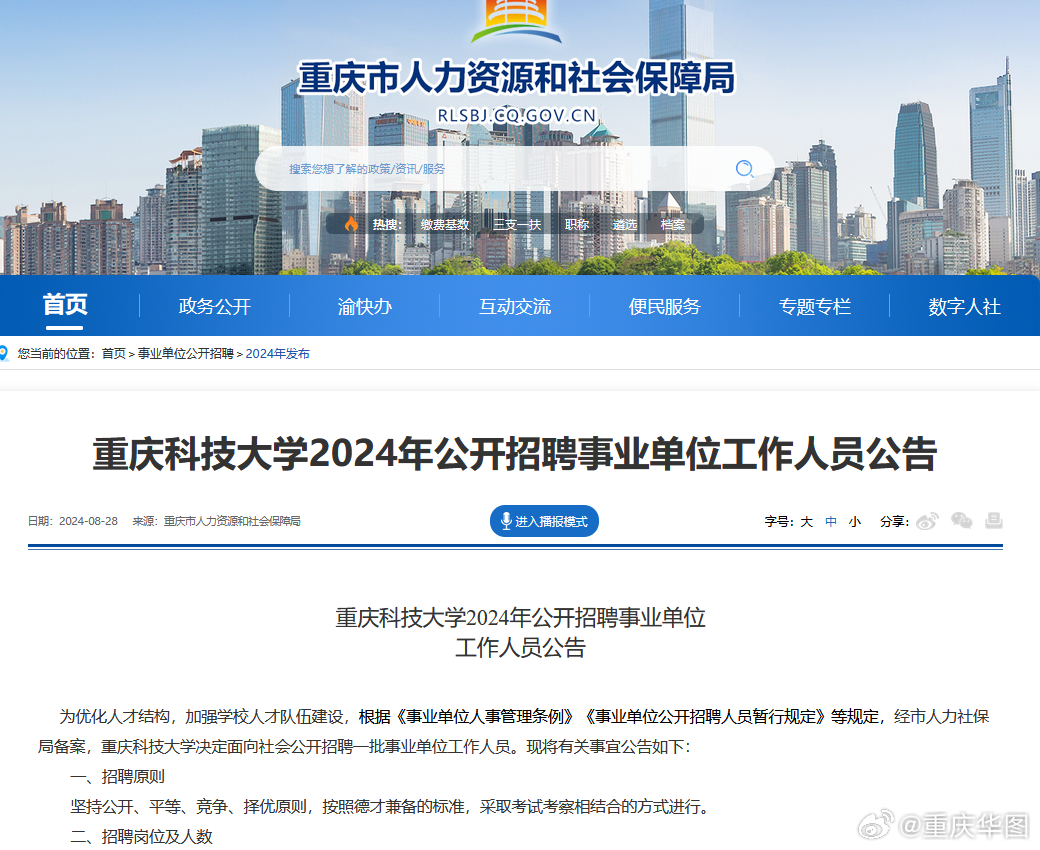
Task: Share article via Weibo icon
Action: pyautogui.click(x=927, y=522)
